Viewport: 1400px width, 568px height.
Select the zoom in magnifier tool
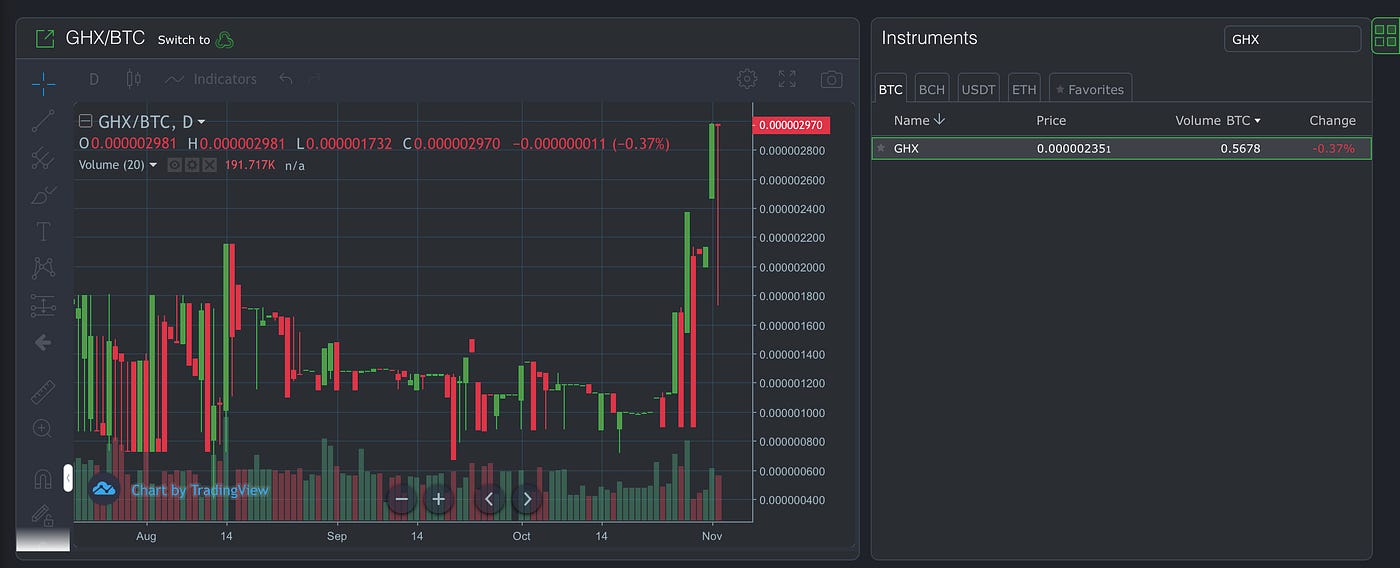coord(43,428)
